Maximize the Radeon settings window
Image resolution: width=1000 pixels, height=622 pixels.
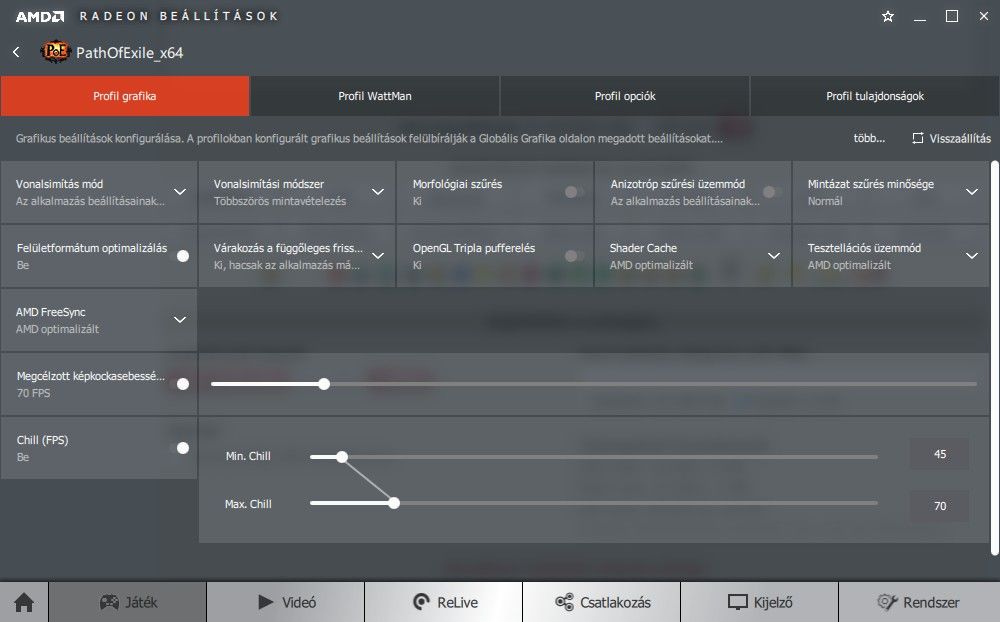click(952, 17)
